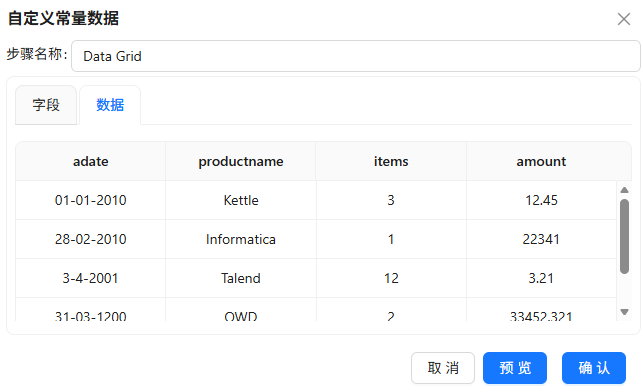Focus the 步骤名称 input field
The height and width of the screenshot is (392, 643).
(x=356, y=56)
